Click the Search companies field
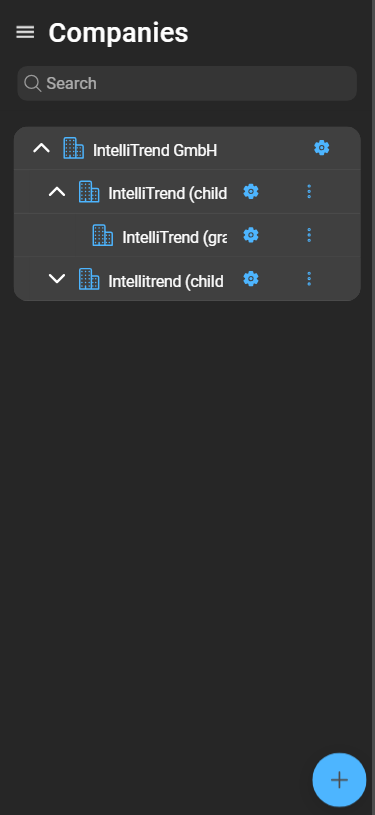 click(x=187, y=83)
